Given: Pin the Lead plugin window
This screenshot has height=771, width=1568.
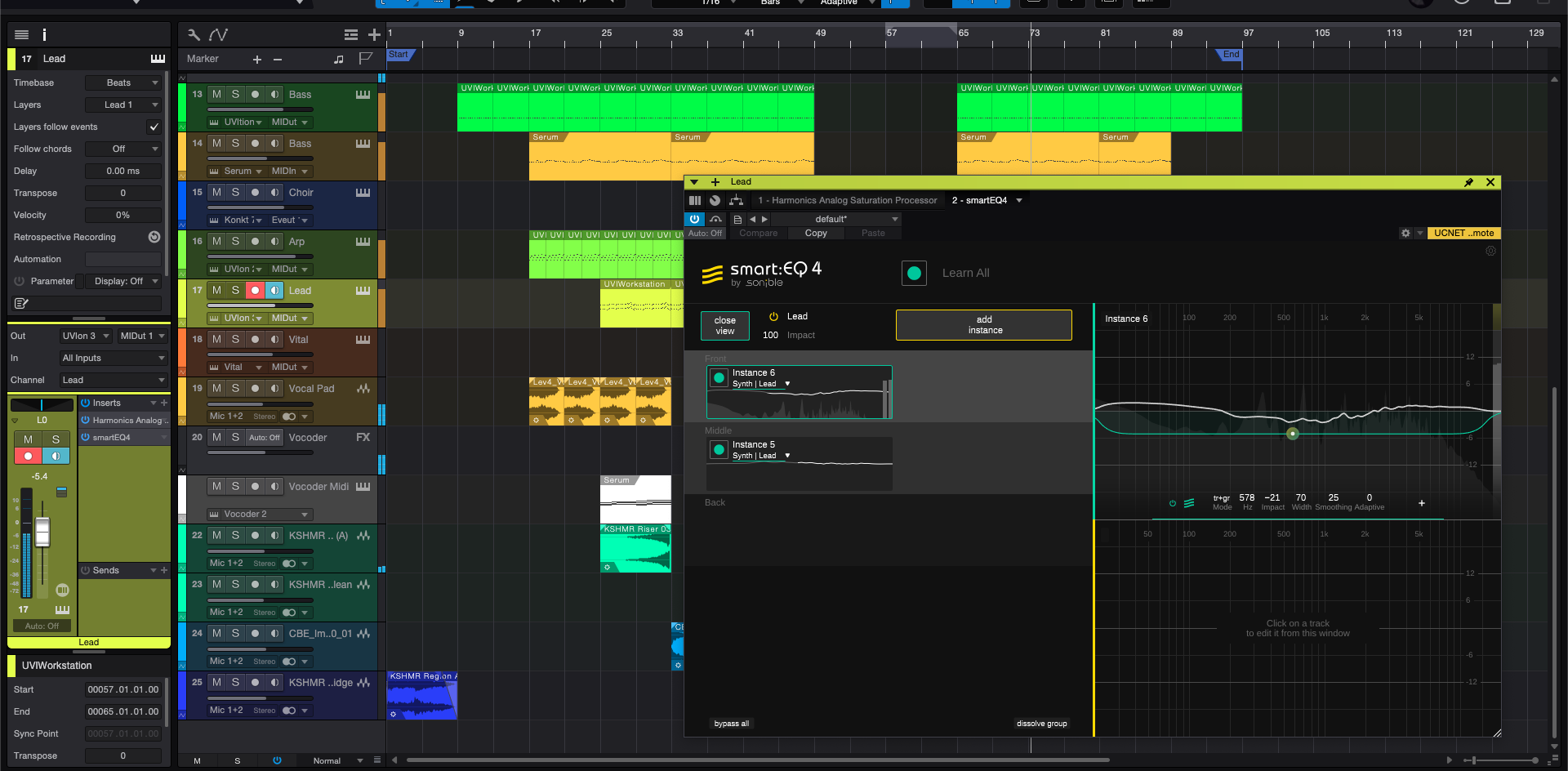Looking at the screenshot, I should 1468,182.
